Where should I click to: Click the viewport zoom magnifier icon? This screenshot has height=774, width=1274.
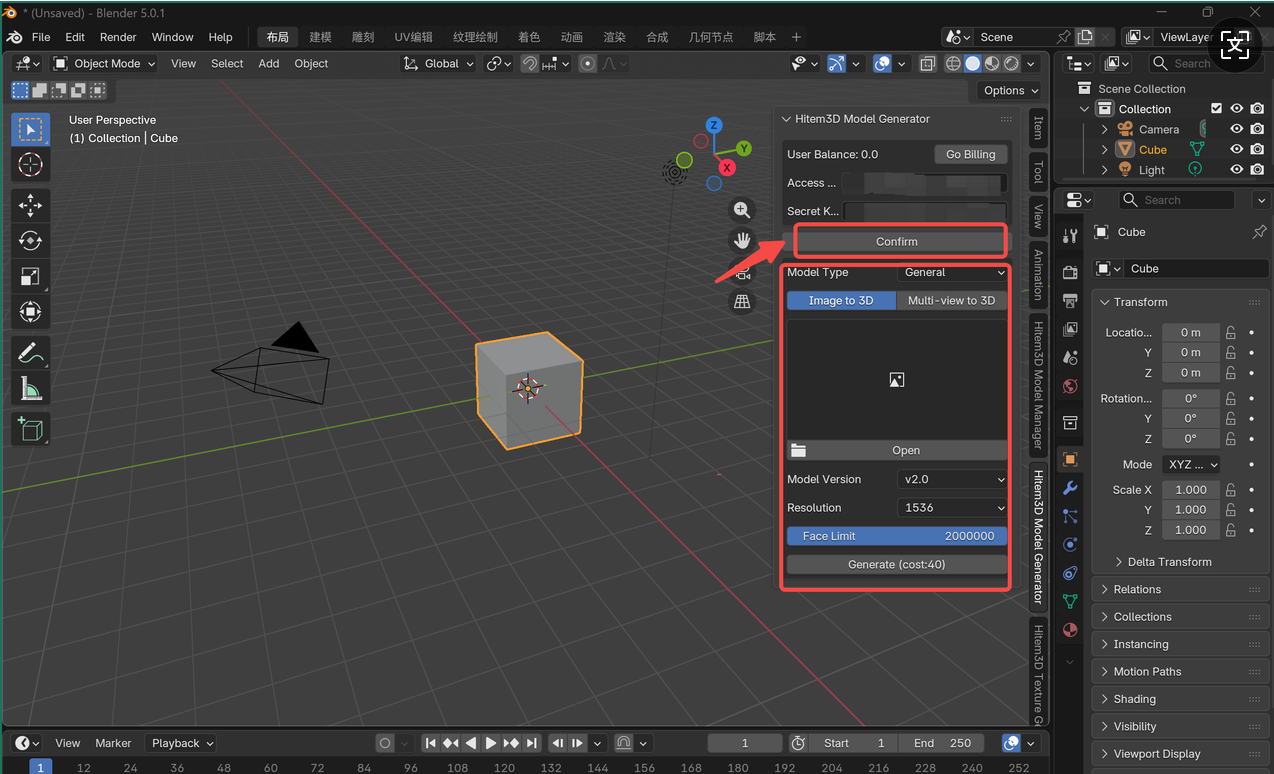742,210
